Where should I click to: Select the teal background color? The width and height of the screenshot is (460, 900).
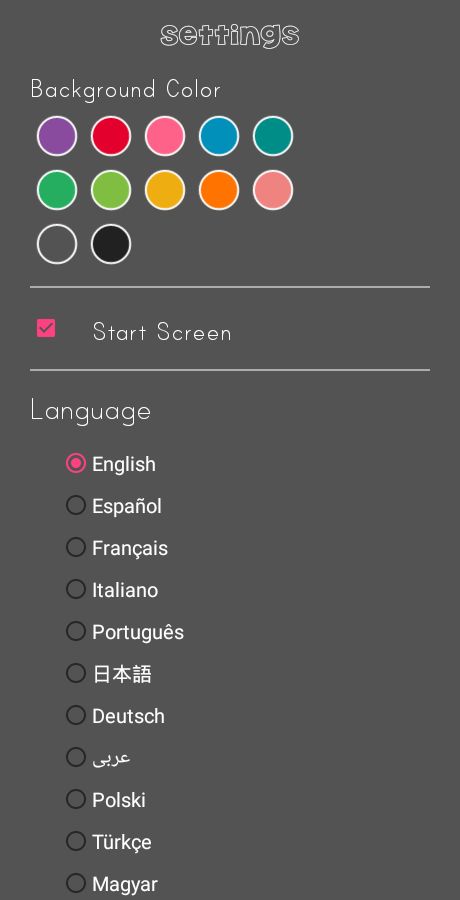click(273, 136)
